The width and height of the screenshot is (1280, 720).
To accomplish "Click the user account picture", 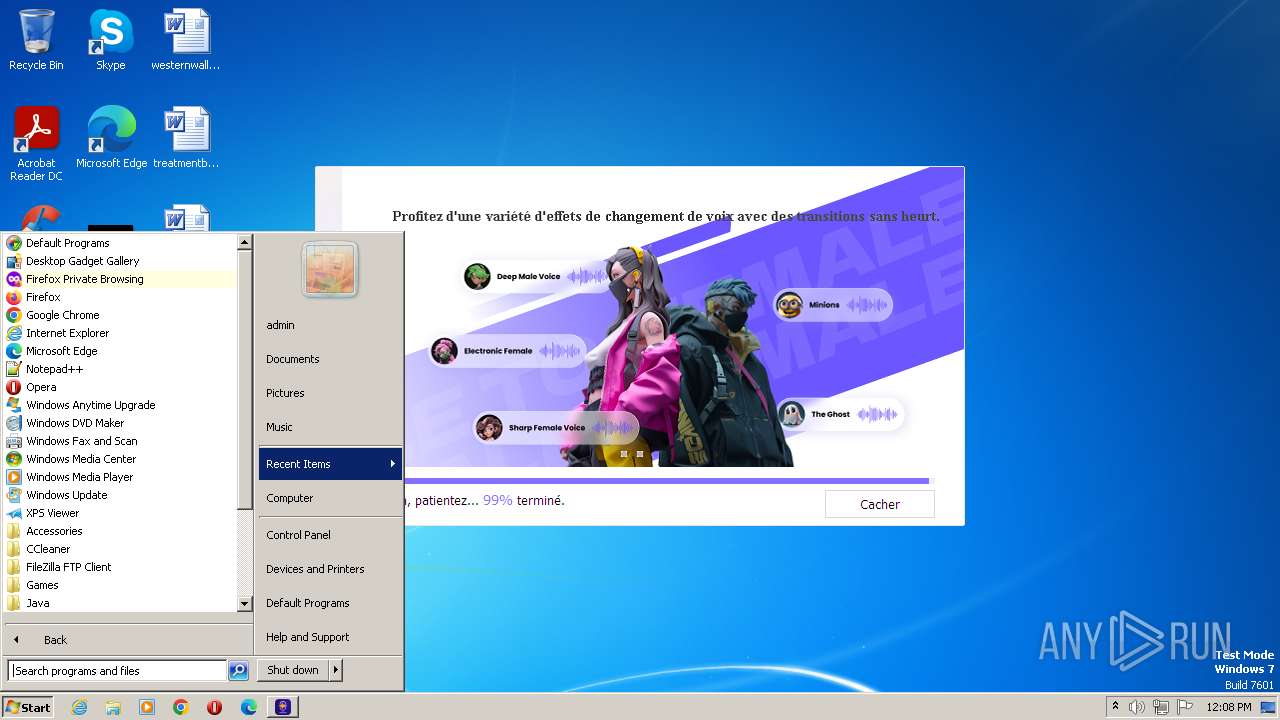I will (x=330, y=270).
